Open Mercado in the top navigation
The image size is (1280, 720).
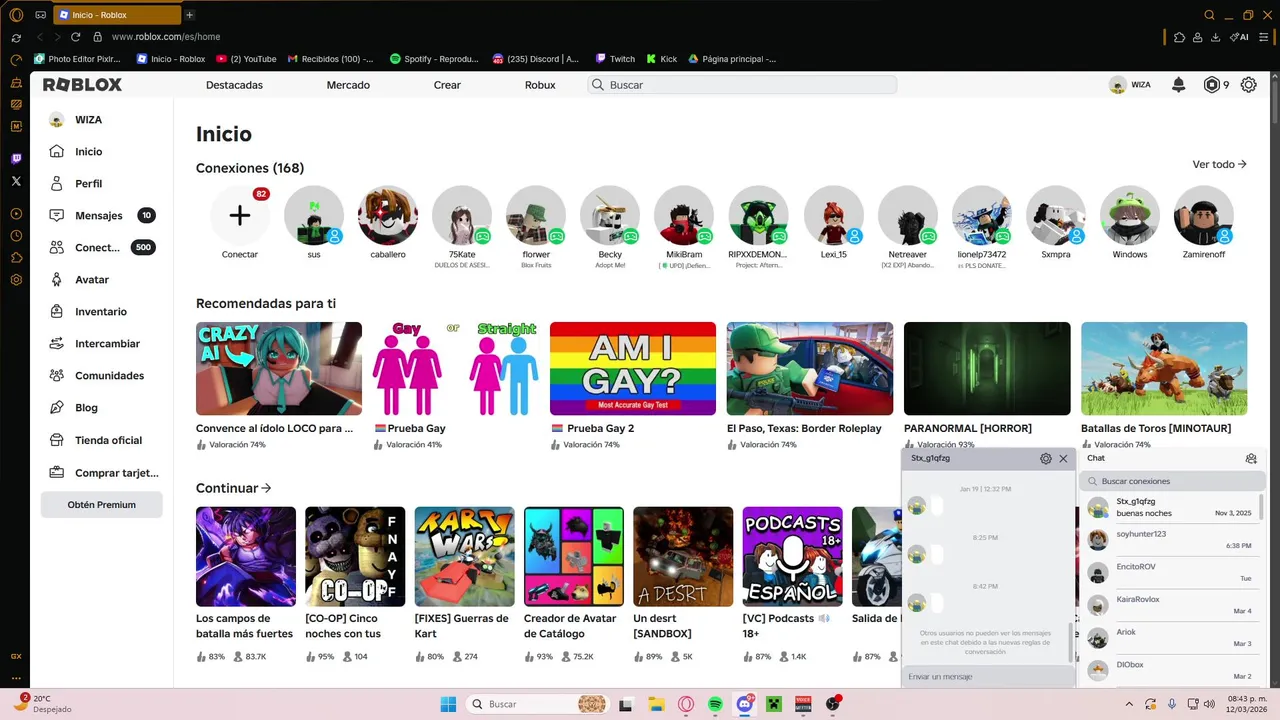pos(348,85)
